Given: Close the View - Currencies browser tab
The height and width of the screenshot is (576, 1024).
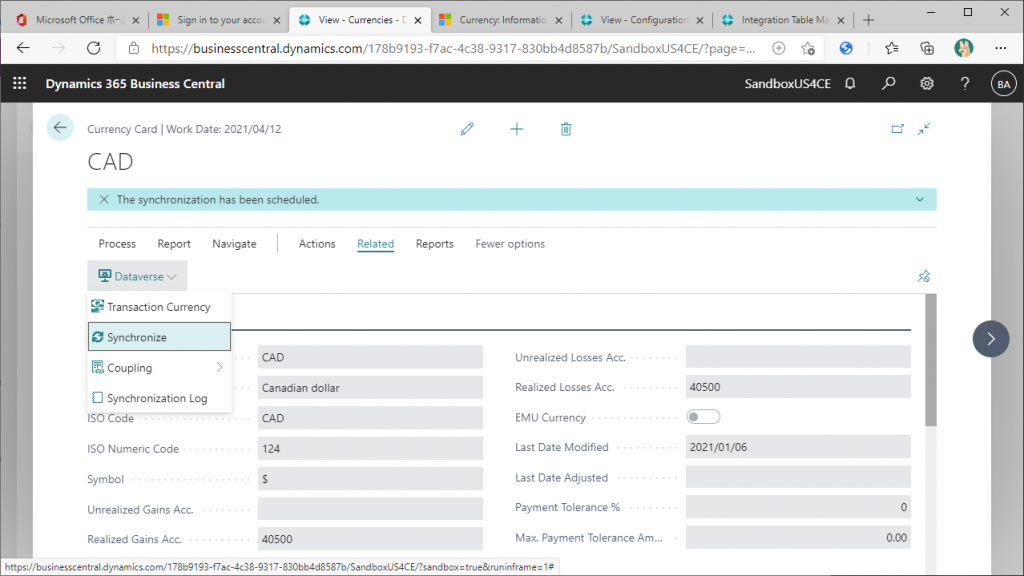Looking at the screenshot, I should click(x=418, y=20).
